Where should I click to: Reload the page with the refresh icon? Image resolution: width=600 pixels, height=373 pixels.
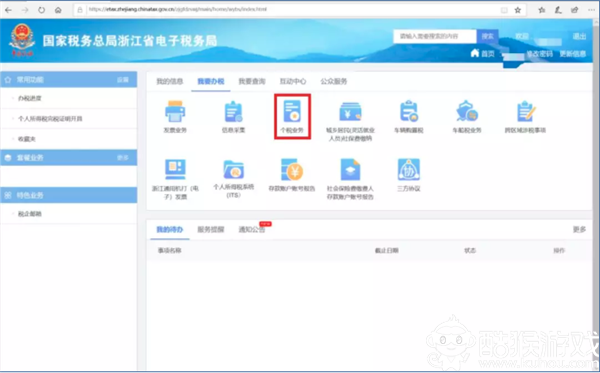pos(41,10)
